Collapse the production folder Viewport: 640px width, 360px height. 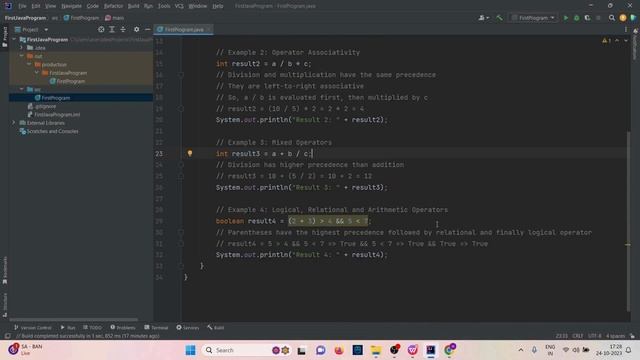coord(29,64)
